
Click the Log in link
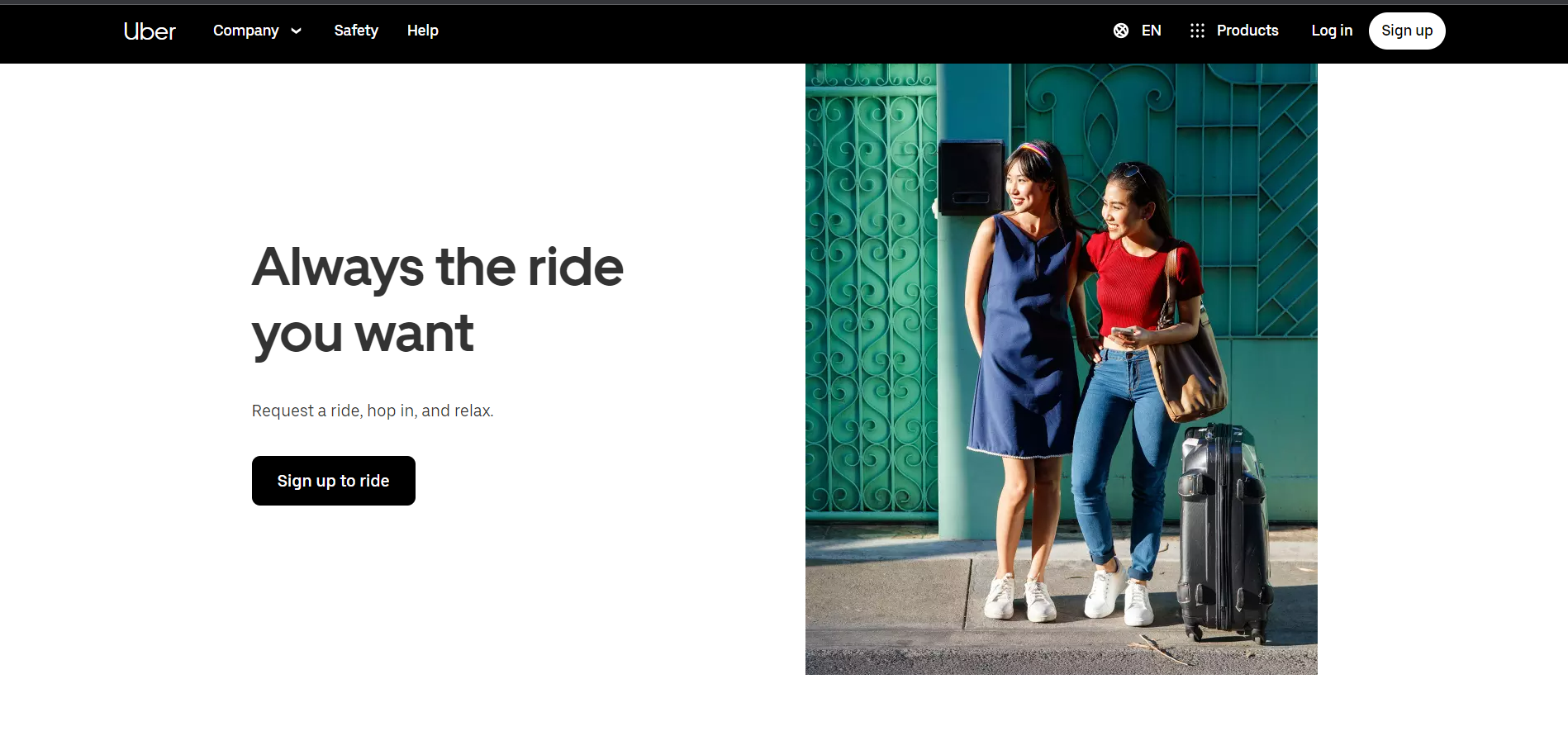[x=1332, y=31]
